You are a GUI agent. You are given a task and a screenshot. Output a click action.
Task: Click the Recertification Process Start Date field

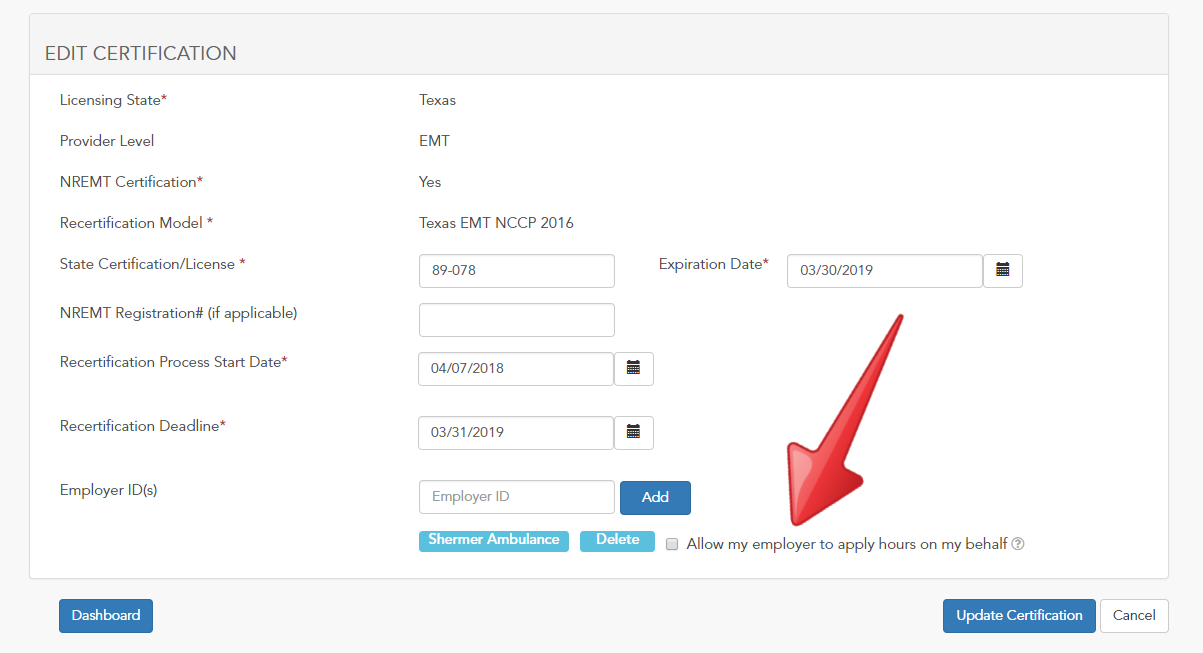tap(515, 368)
